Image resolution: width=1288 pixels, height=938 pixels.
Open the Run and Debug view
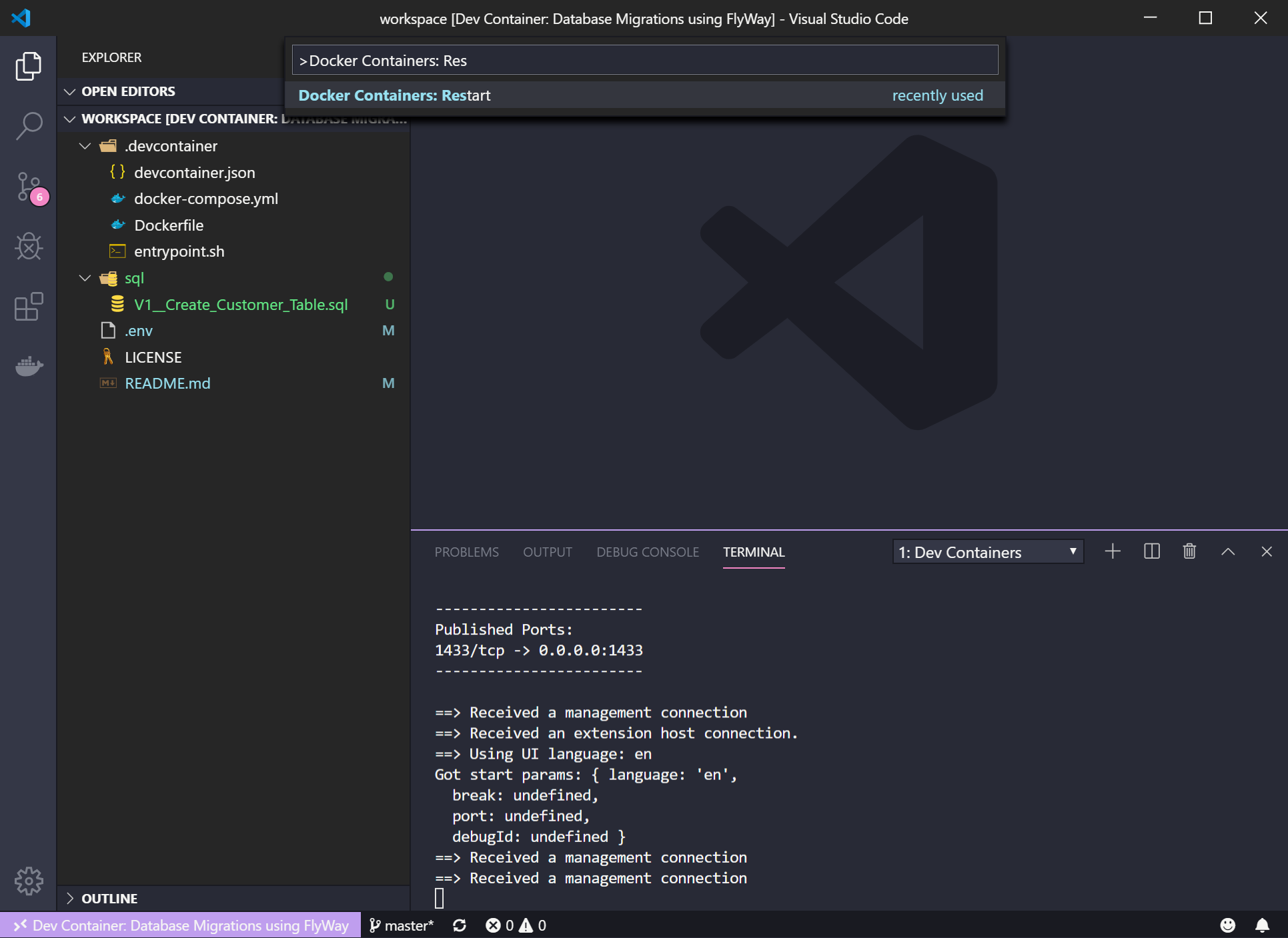point(29,247)
